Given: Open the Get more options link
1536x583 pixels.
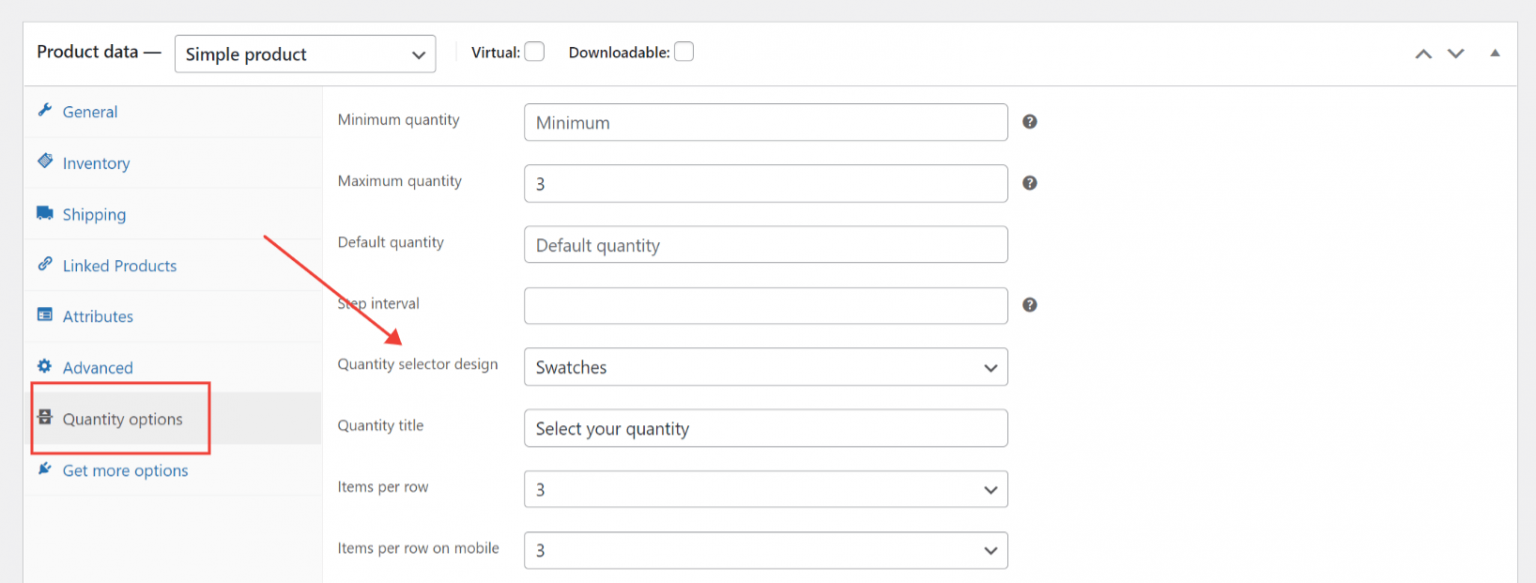Looking at the screenshot, I should coord(125,470).
